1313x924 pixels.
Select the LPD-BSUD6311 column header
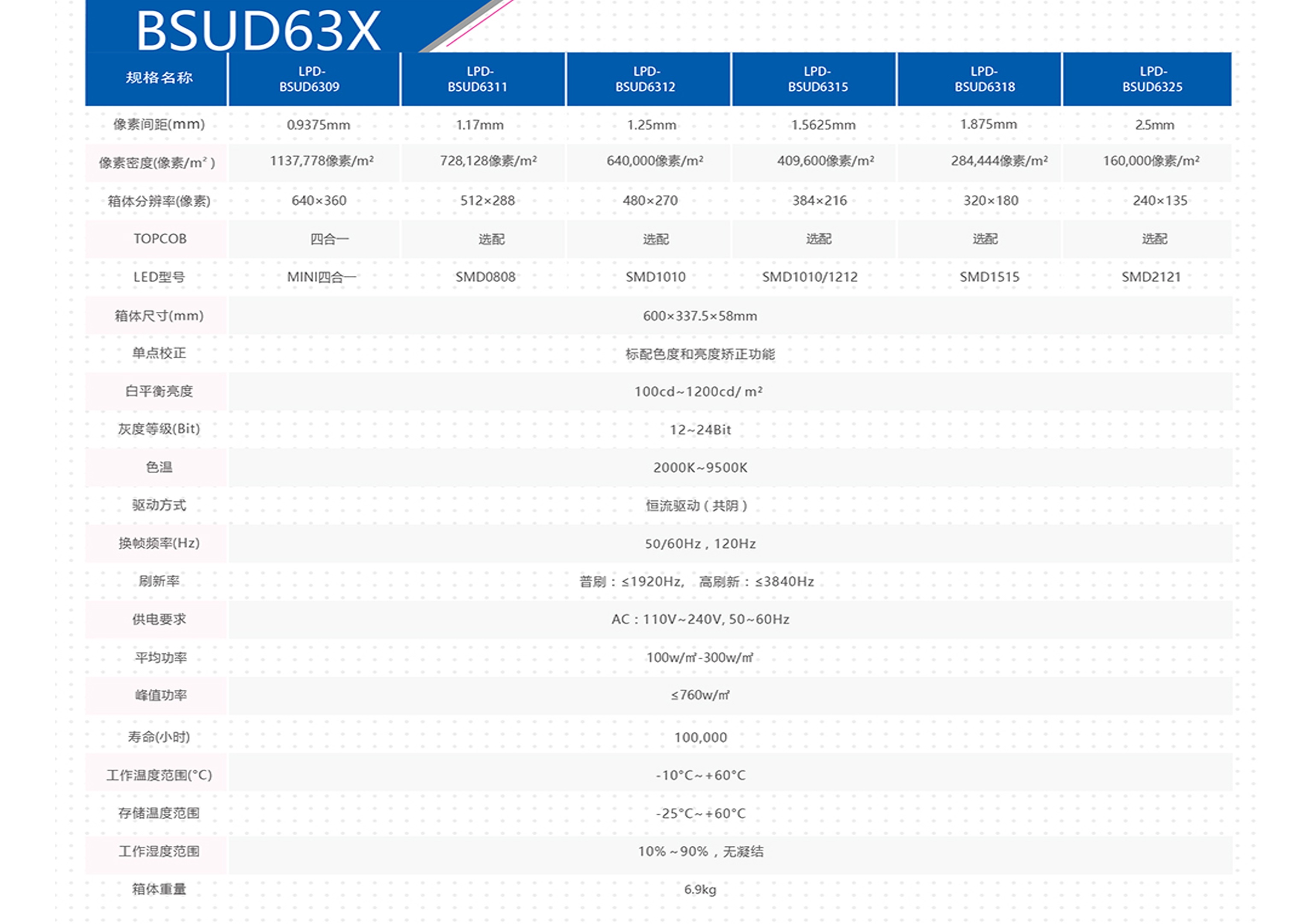point(478,79)
